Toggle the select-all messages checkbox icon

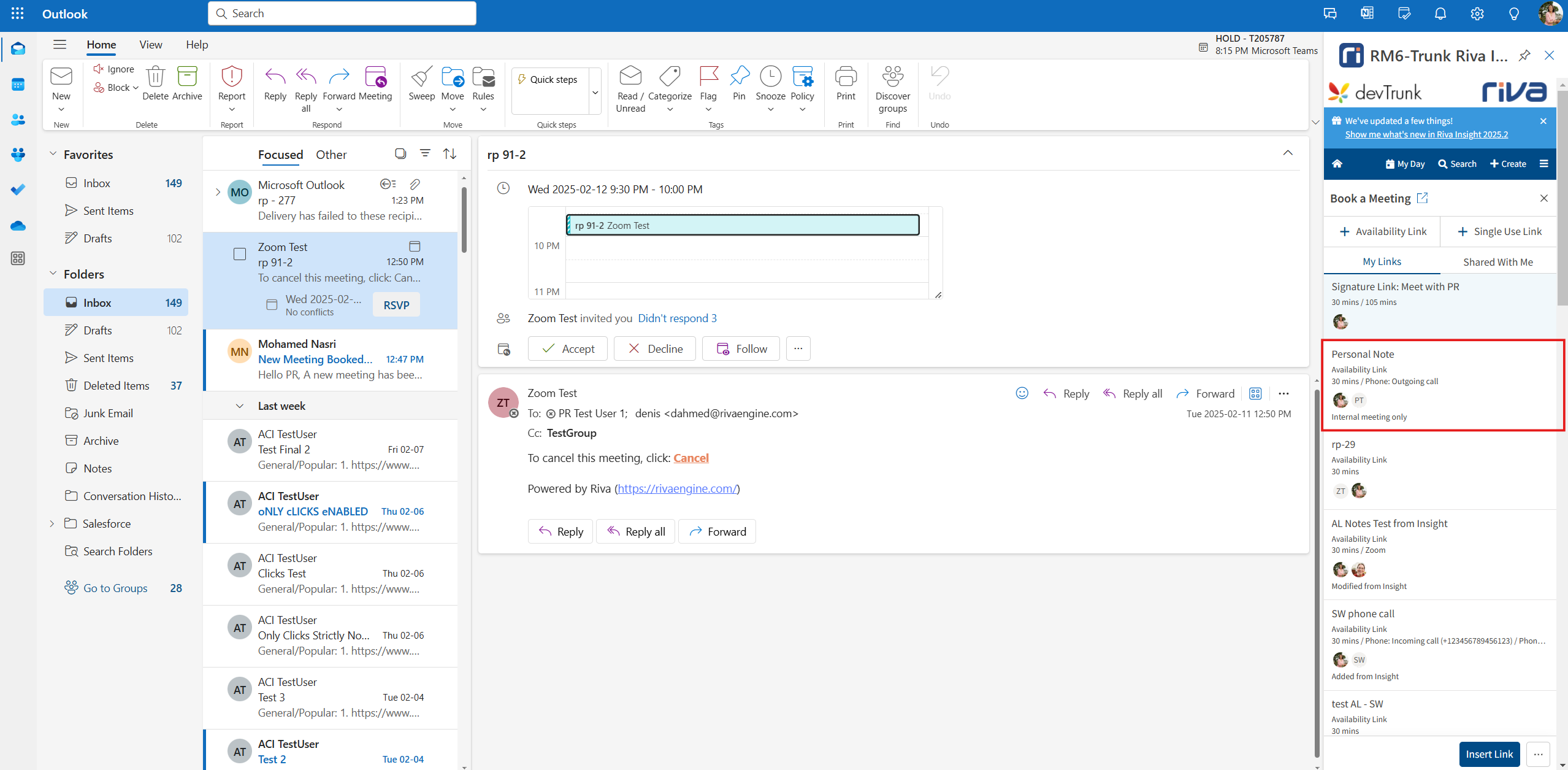[x=400, y=153]
